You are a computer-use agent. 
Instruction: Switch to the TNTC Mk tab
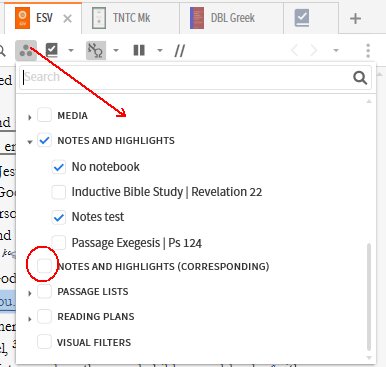131,18
